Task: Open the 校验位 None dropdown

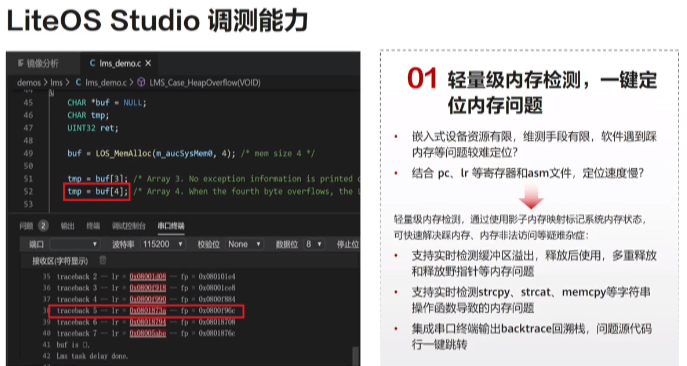Action: [x=244, y=244]
